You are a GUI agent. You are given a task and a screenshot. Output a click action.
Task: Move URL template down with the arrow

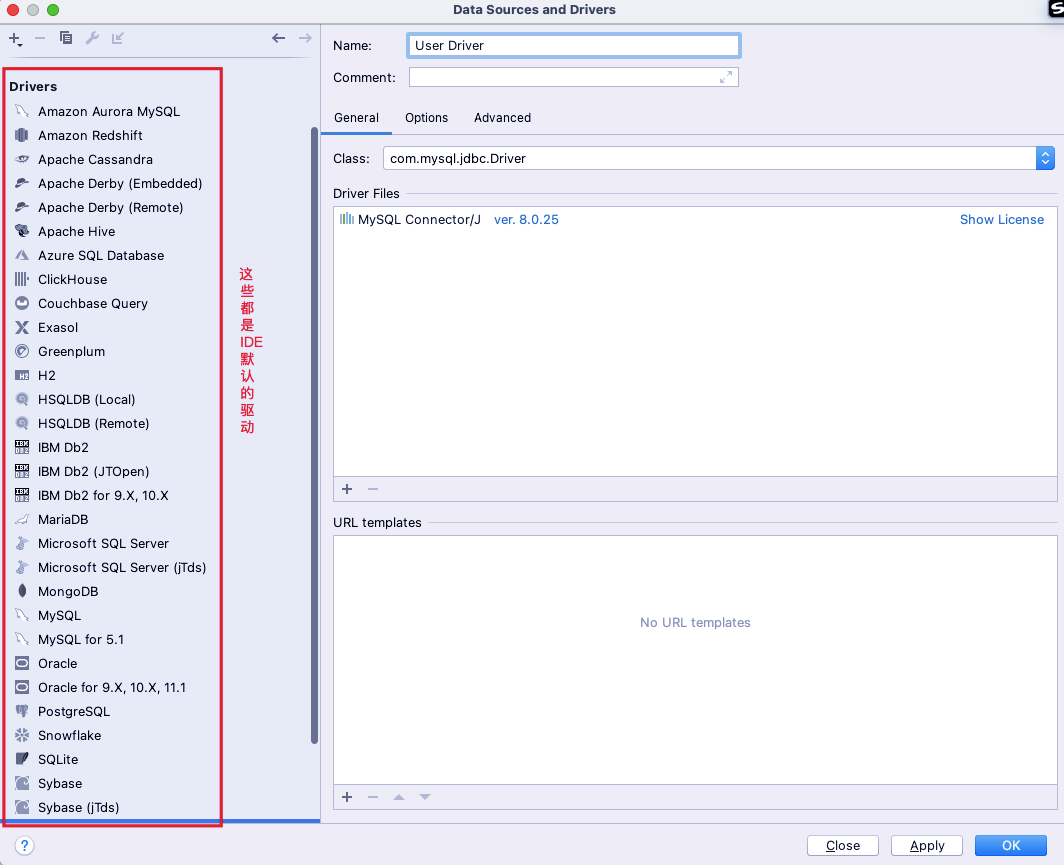425,797
